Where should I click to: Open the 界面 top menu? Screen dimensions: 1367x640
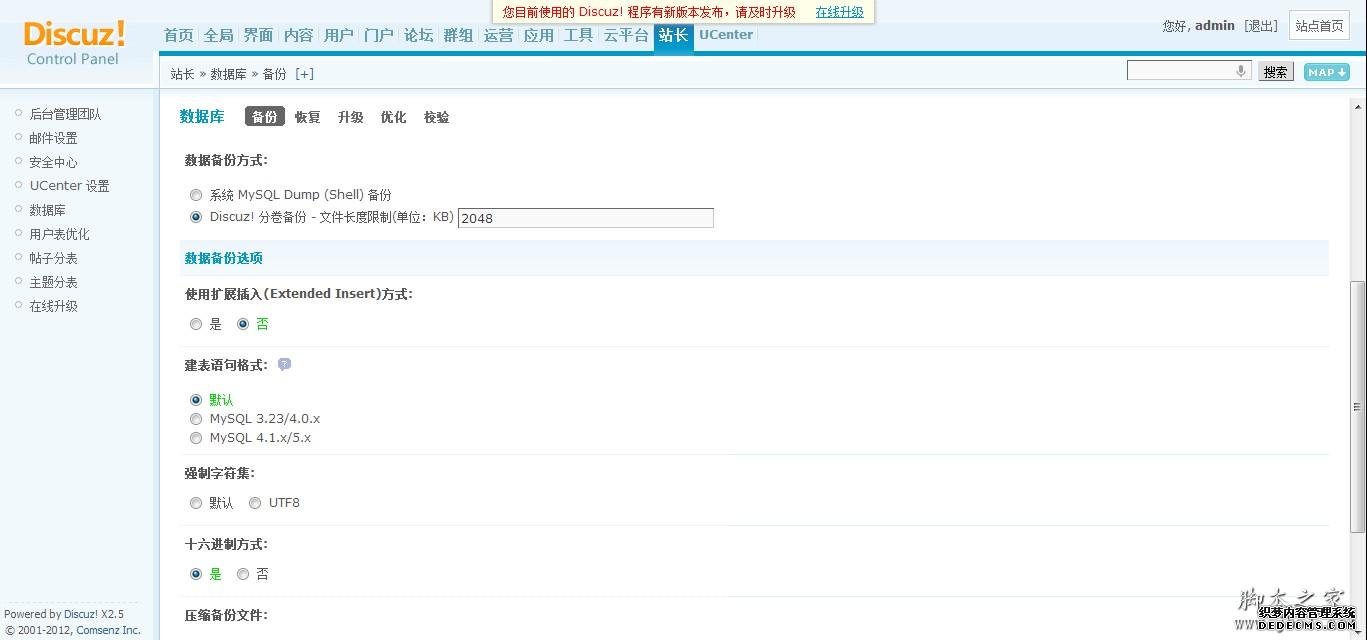(x=258, y=35)
